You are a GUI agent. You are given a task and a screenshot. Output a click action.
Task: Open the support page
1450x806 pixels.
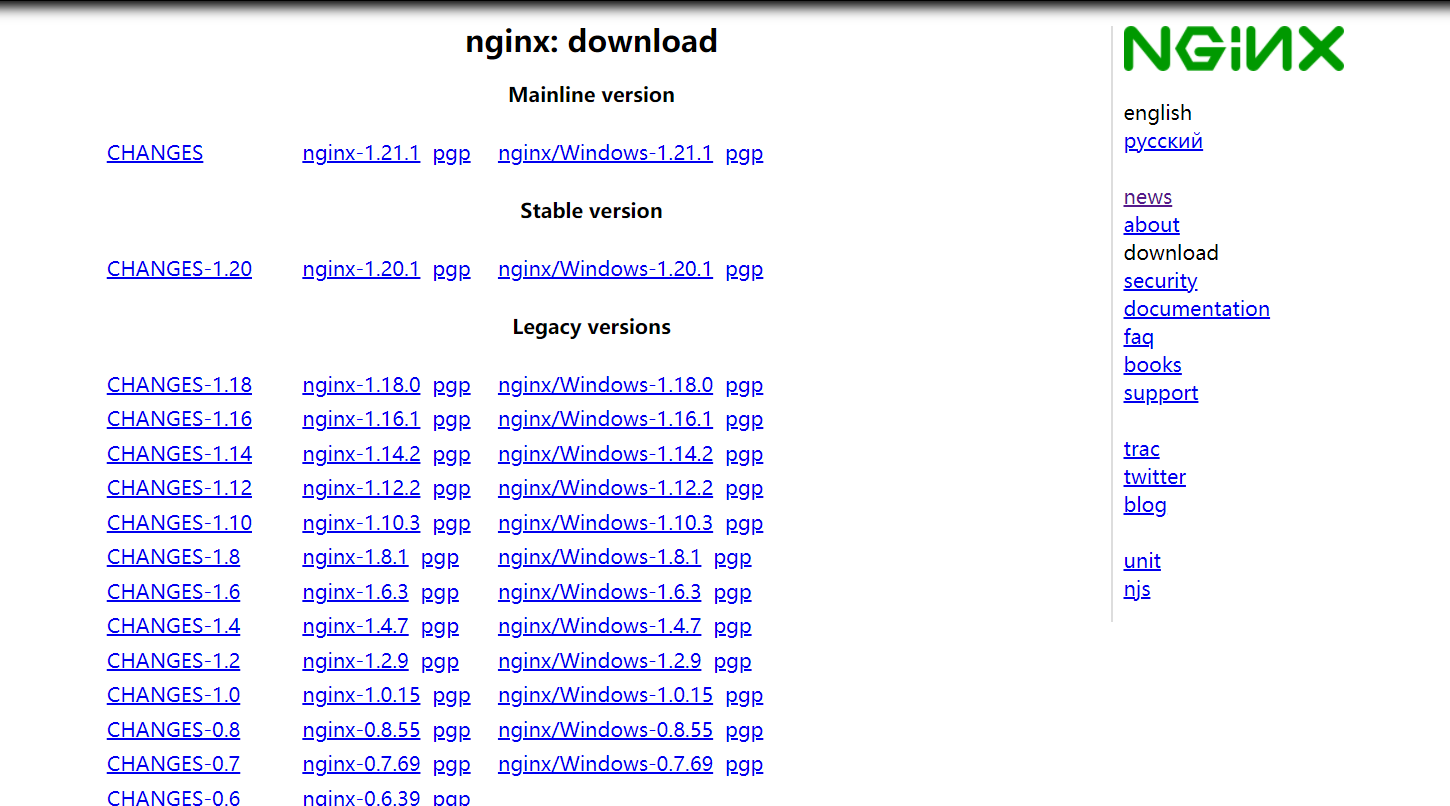tap(1161, 393)
